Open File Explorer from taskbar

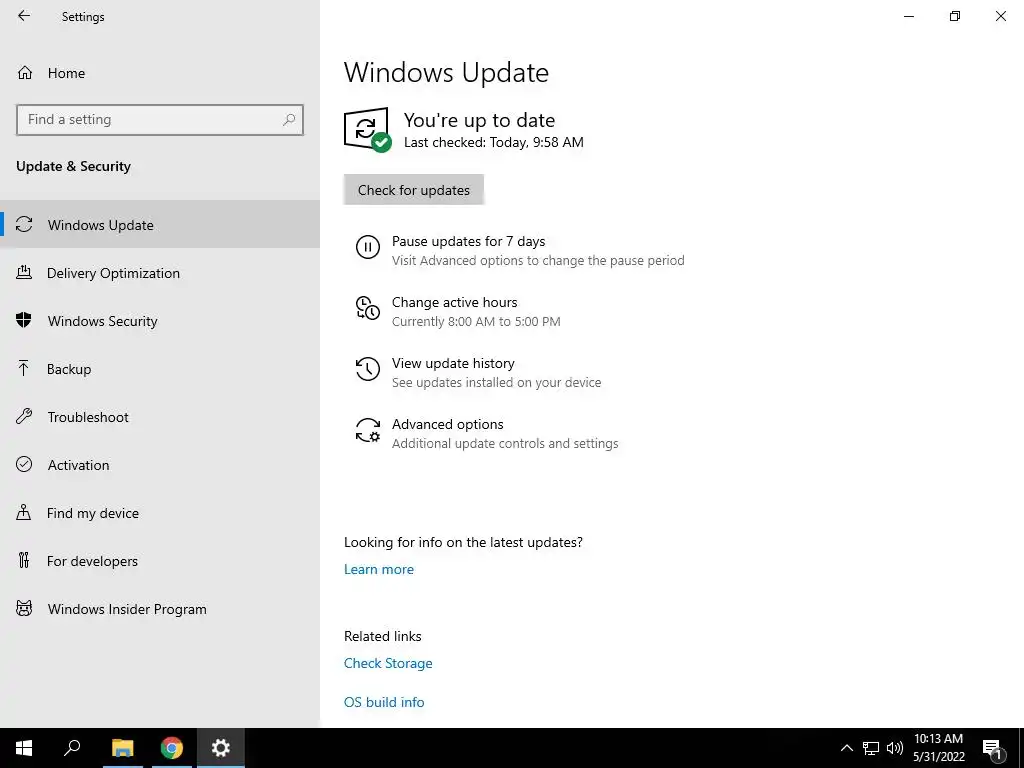click(x=122, y=748)
